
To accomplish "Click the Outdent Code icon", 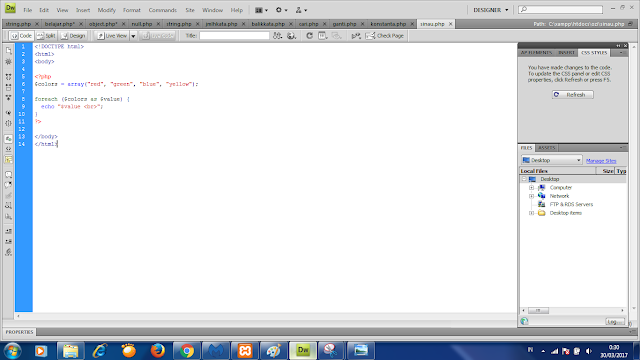I will [x=9, y=241].
